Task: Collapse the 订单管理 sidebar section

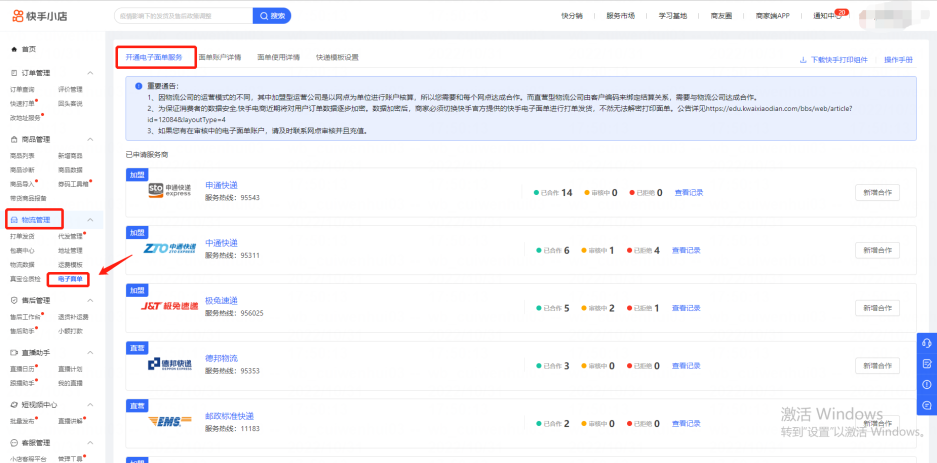Action: (x=92, y=74)
